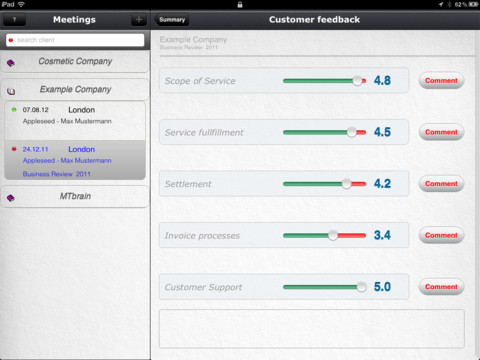480x360 pixels.
Task: Adjust the Service fullfillment slider
Action: pos(324,132)
